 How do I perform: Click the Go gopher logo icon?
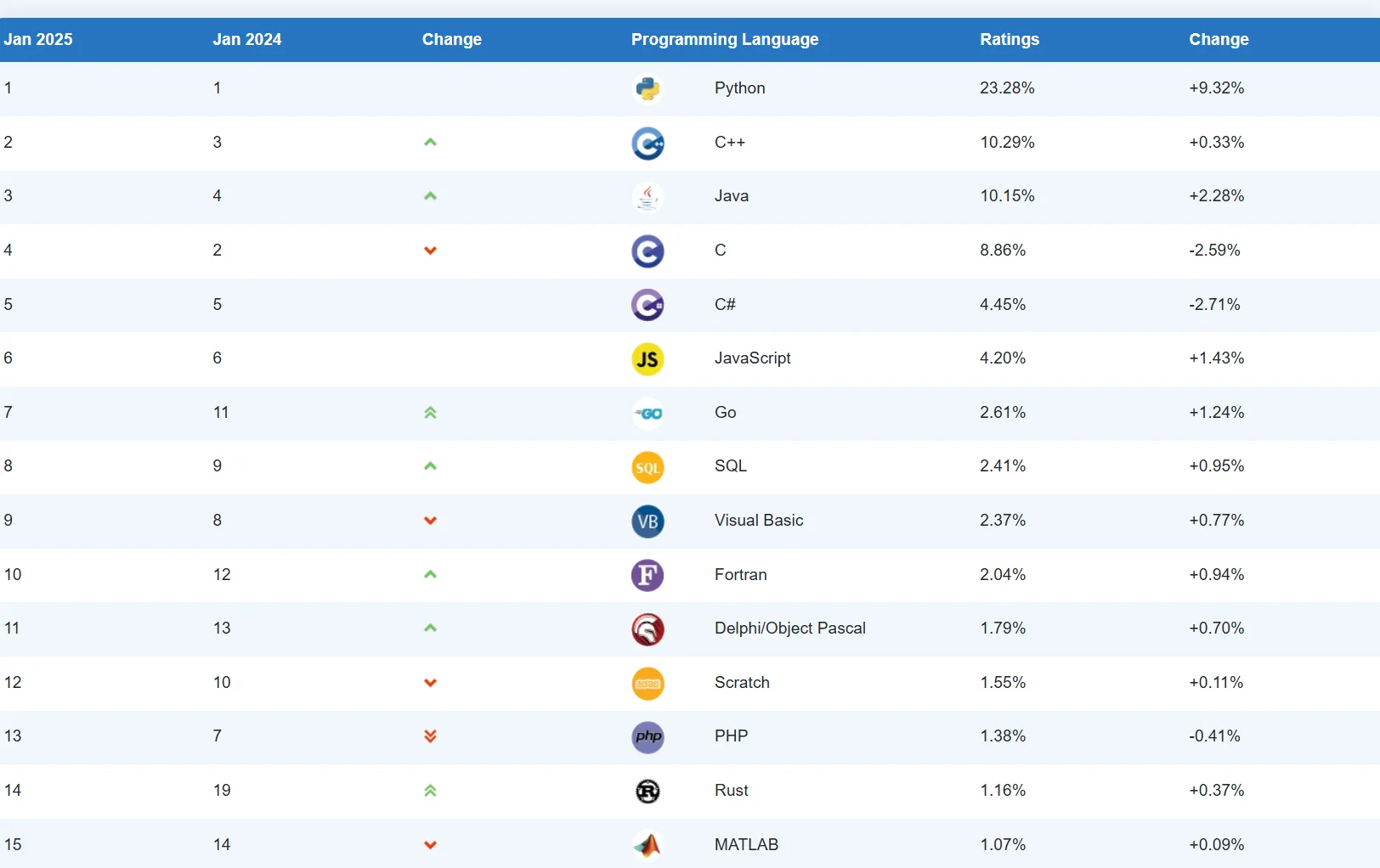[x=648, y=414]
